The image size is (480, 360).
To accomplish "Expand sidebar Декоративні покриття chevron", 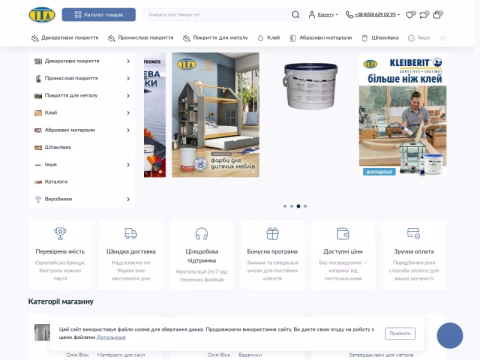I will [x=128, y=61].
